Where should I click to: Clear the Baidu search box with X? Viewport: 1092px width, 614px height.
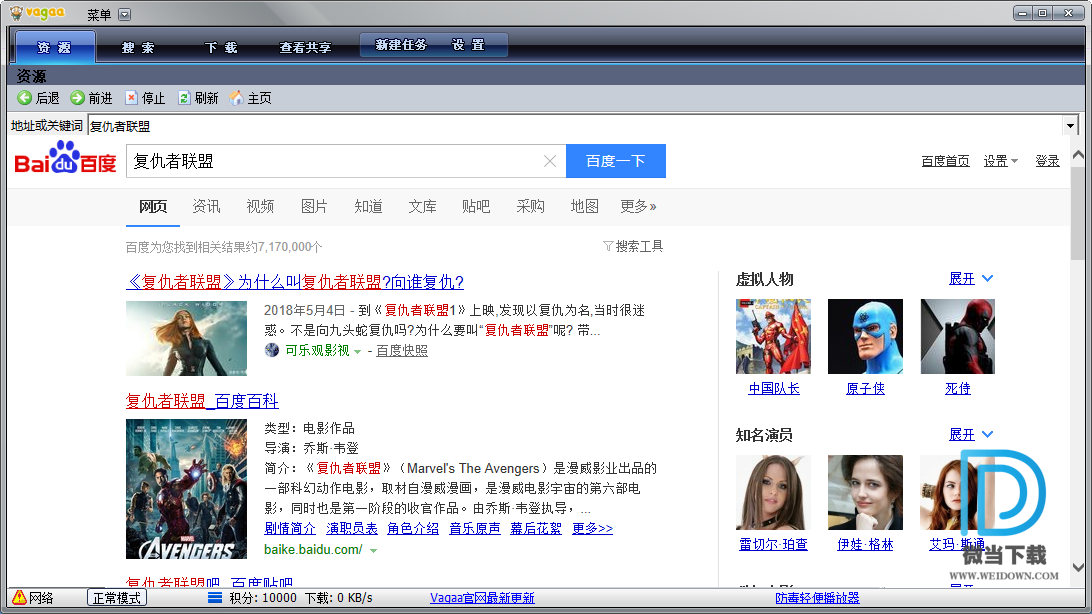point(549,162)
